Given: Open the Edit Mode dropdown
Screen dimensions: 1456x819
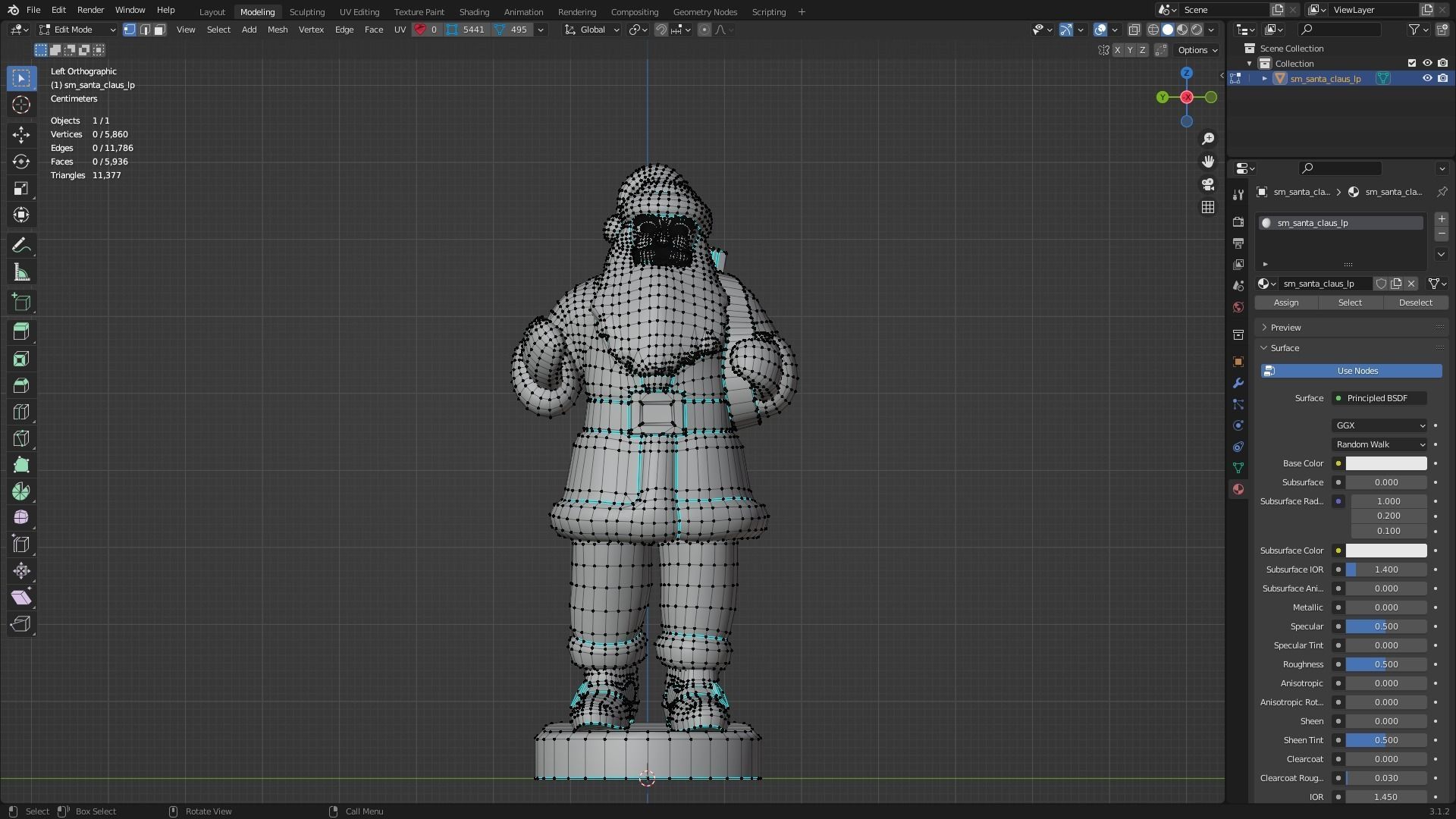Looking at the screenshot, I should [x=77, y=30].
